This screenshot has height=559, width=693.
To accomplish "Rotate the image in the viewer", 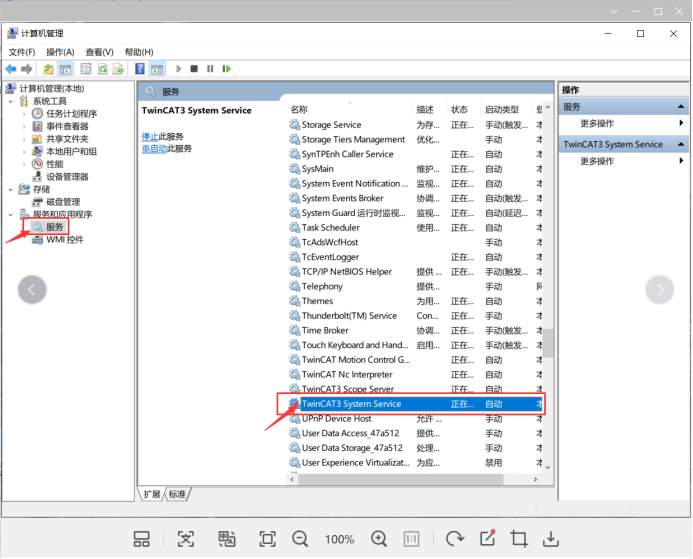I will (455, 539).
